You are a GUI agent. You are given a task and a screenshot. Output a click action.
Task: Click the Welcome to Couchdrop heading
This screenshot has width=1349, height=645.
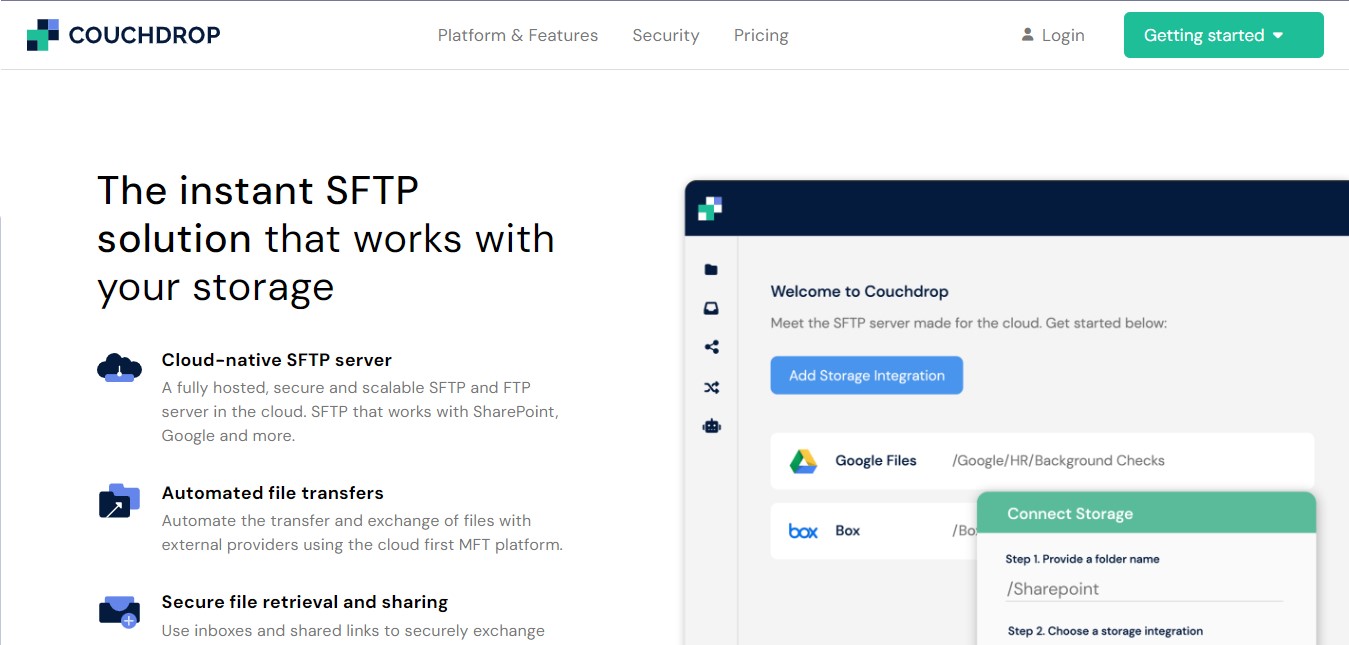pos(859,292)
